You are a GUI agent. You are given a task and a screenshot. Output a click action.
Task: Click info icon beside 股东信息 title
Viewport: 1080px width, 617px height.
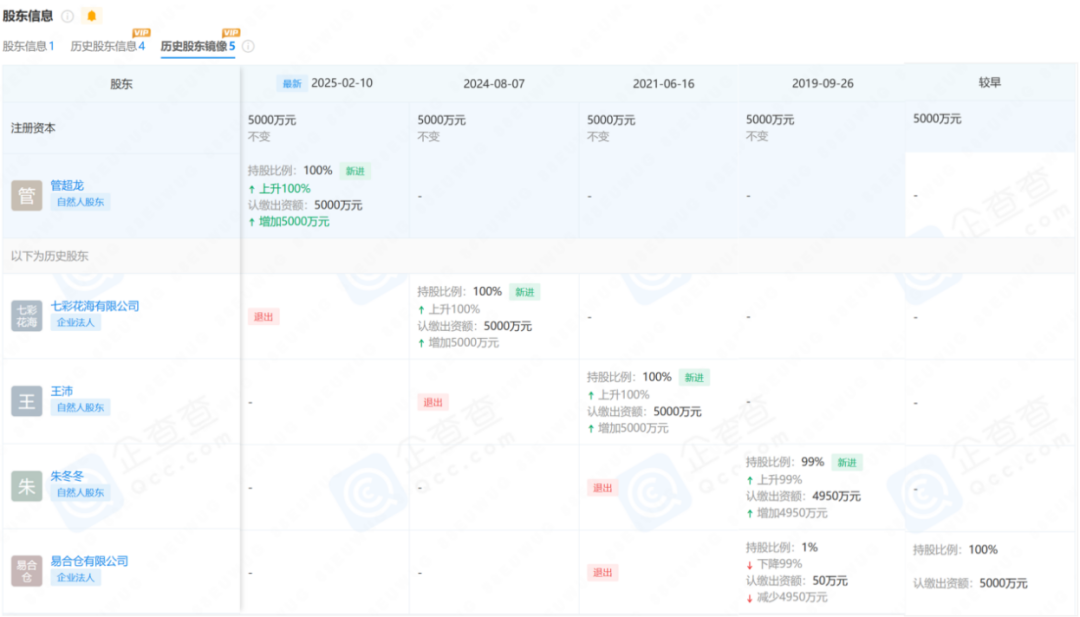coord(67,16)
